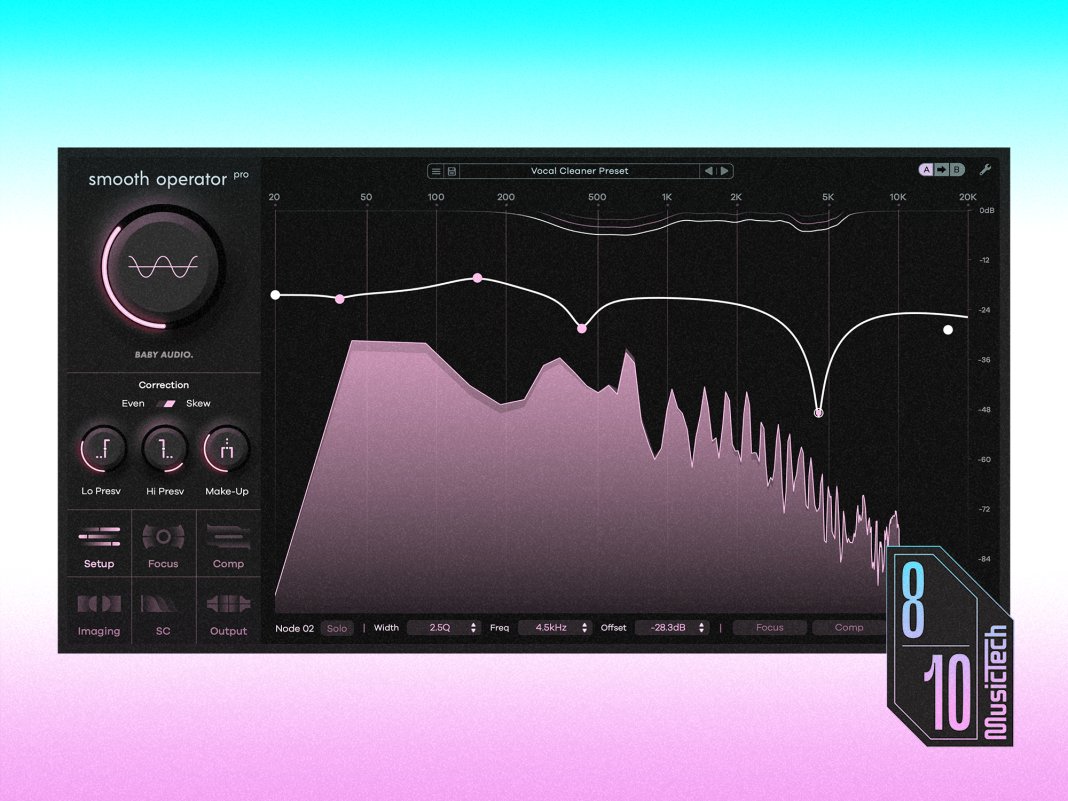
Task: Open the Imaging panel tab
Action: point(99,611)
